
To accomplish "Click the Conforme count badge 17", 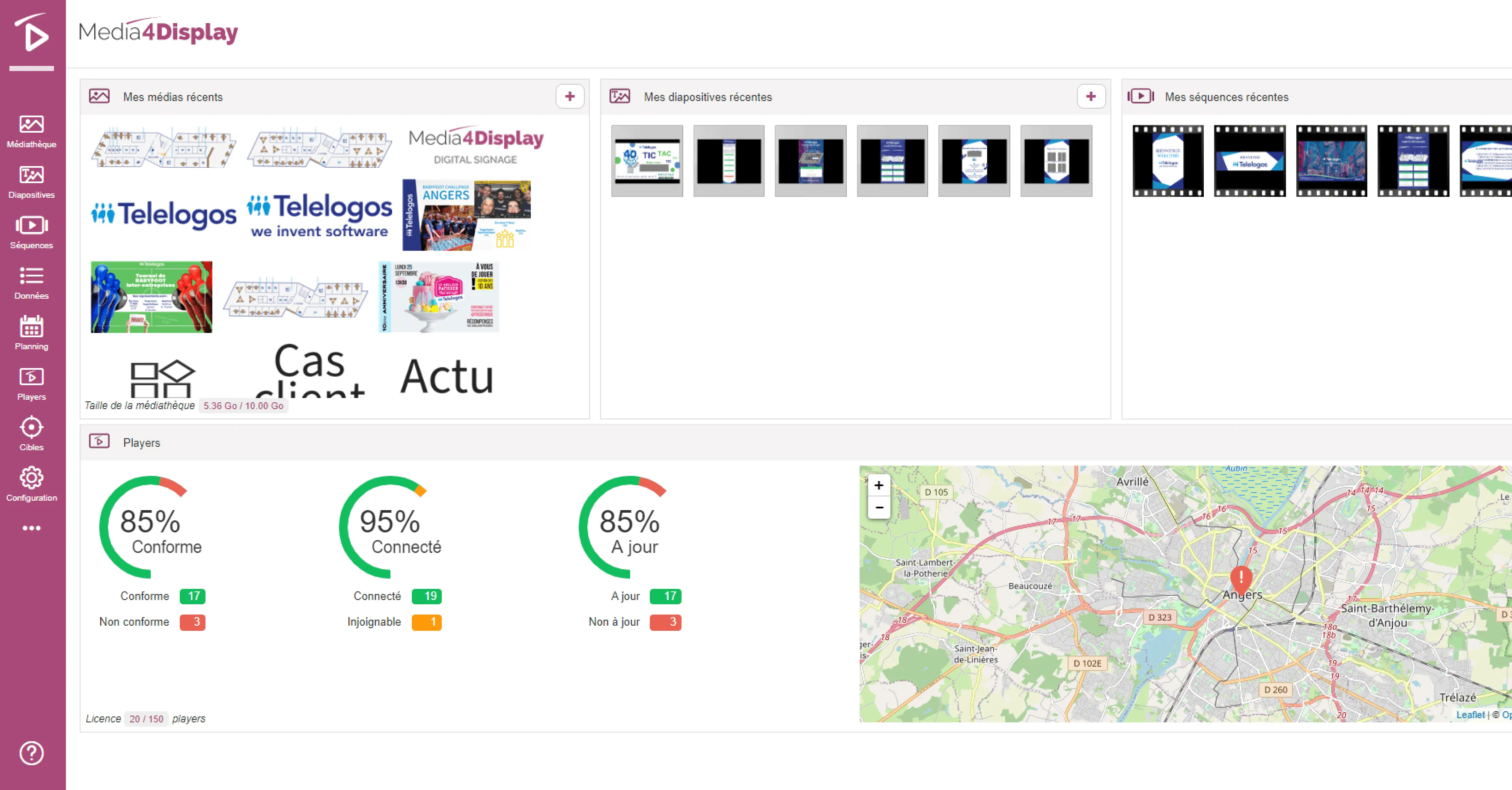I will pos(193,596).
